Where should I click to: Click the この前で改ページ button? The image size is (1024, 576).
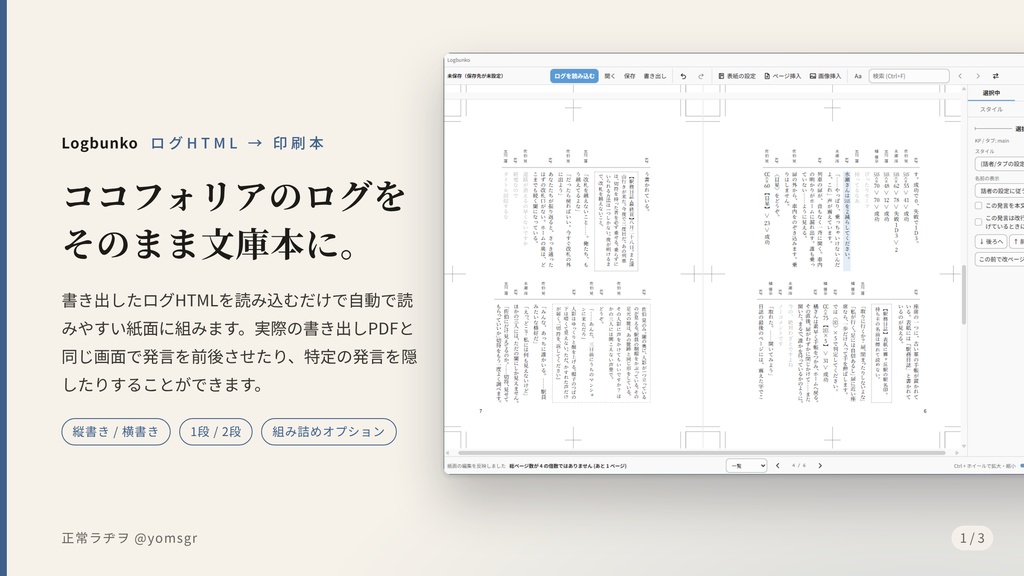(x=999, y=259)
